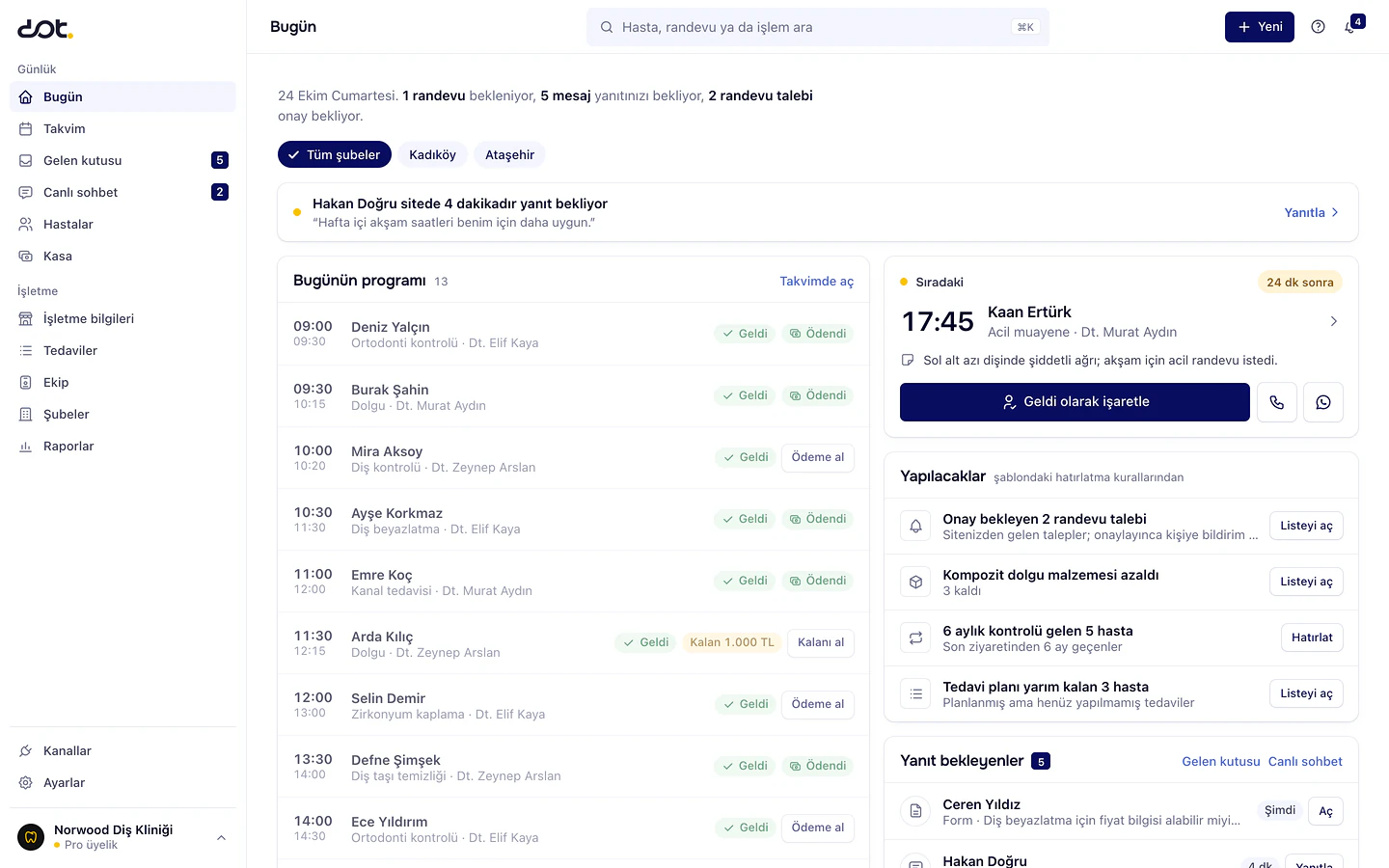Navigate to Hastalar
Screen dimensions: 1389x868
point(123,224)
